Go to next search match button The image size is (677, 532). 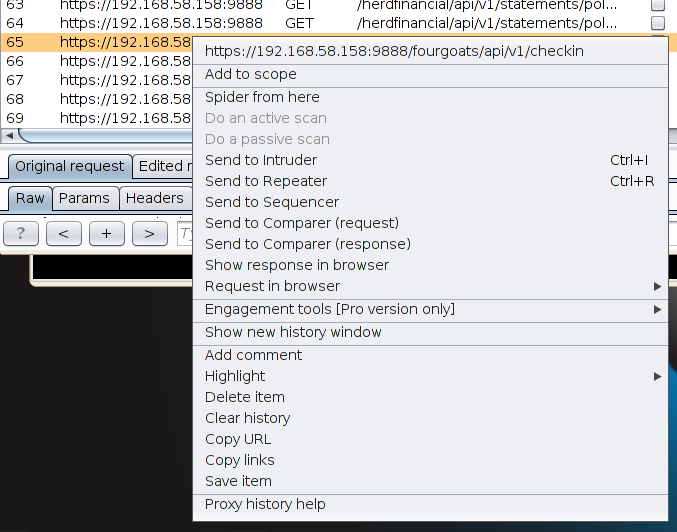(x=149, y=234)
